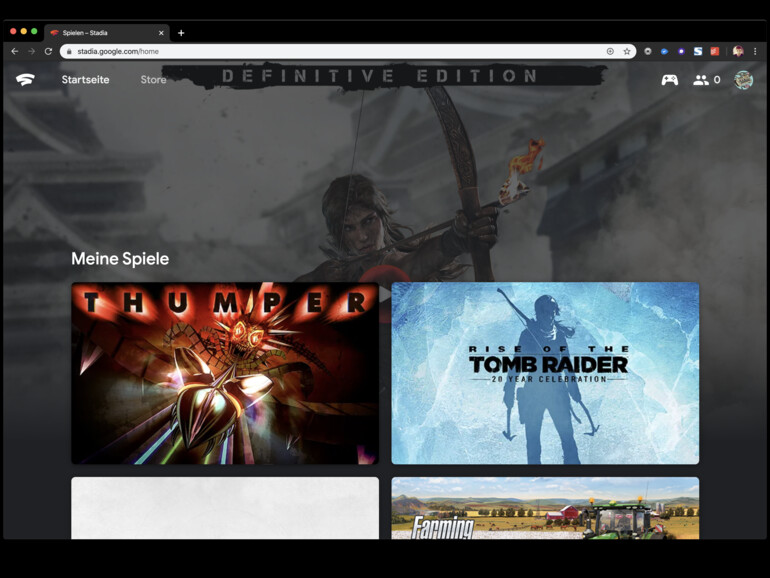Click the blue S extension icon
This screenshot has width=770, height=578.
coord(698,51)
